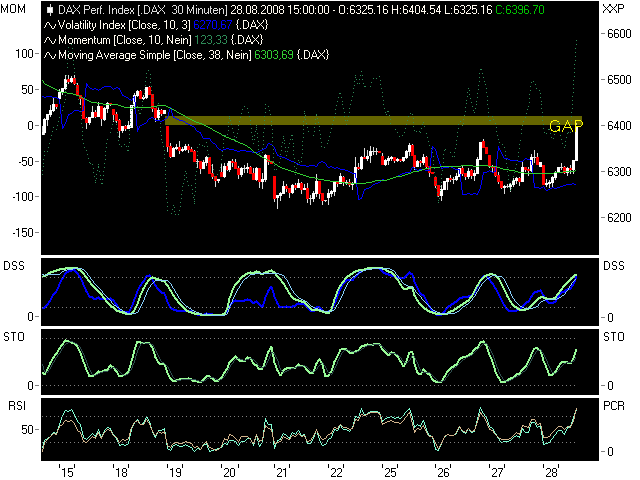The height and width of the screenshot is (480, 640).
Task: Click the left STO panel label
Action: 14,337
